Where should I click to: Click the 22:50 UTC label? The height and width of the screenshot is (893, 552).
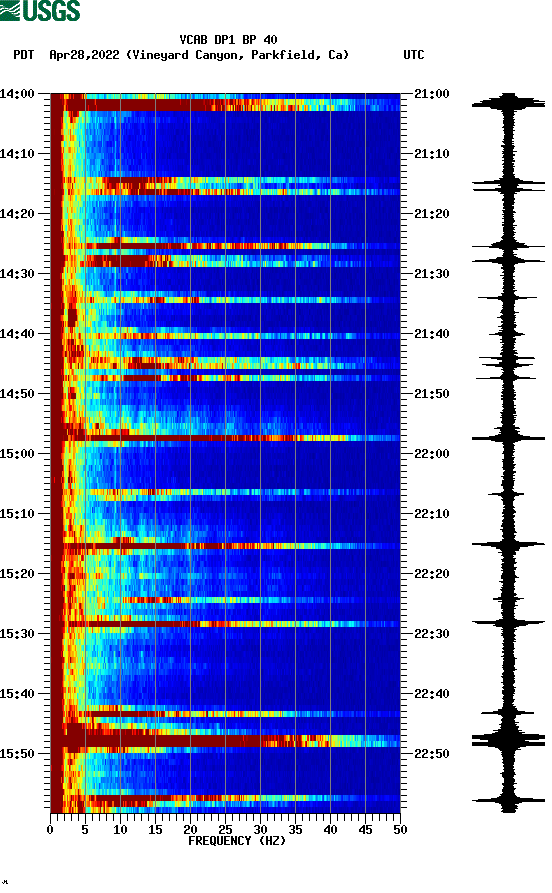(x=432, y=753)
